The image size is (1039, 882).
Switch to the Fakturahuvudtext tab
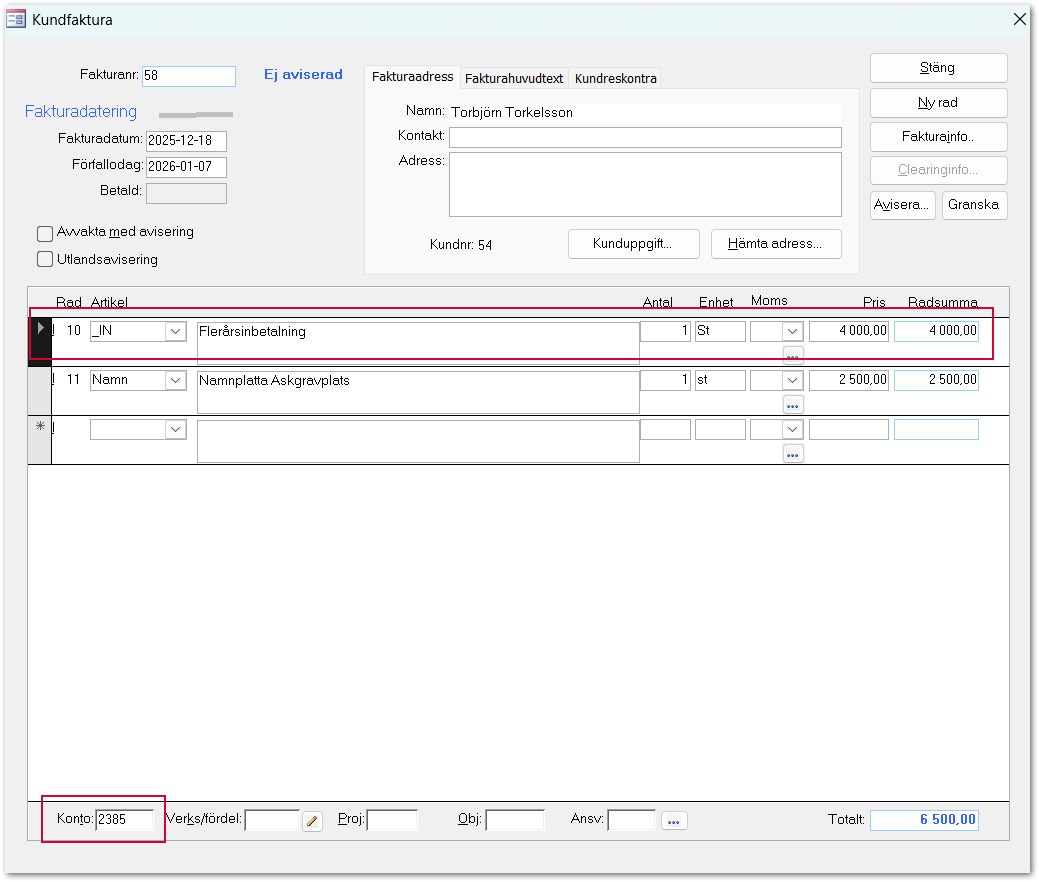514,78
